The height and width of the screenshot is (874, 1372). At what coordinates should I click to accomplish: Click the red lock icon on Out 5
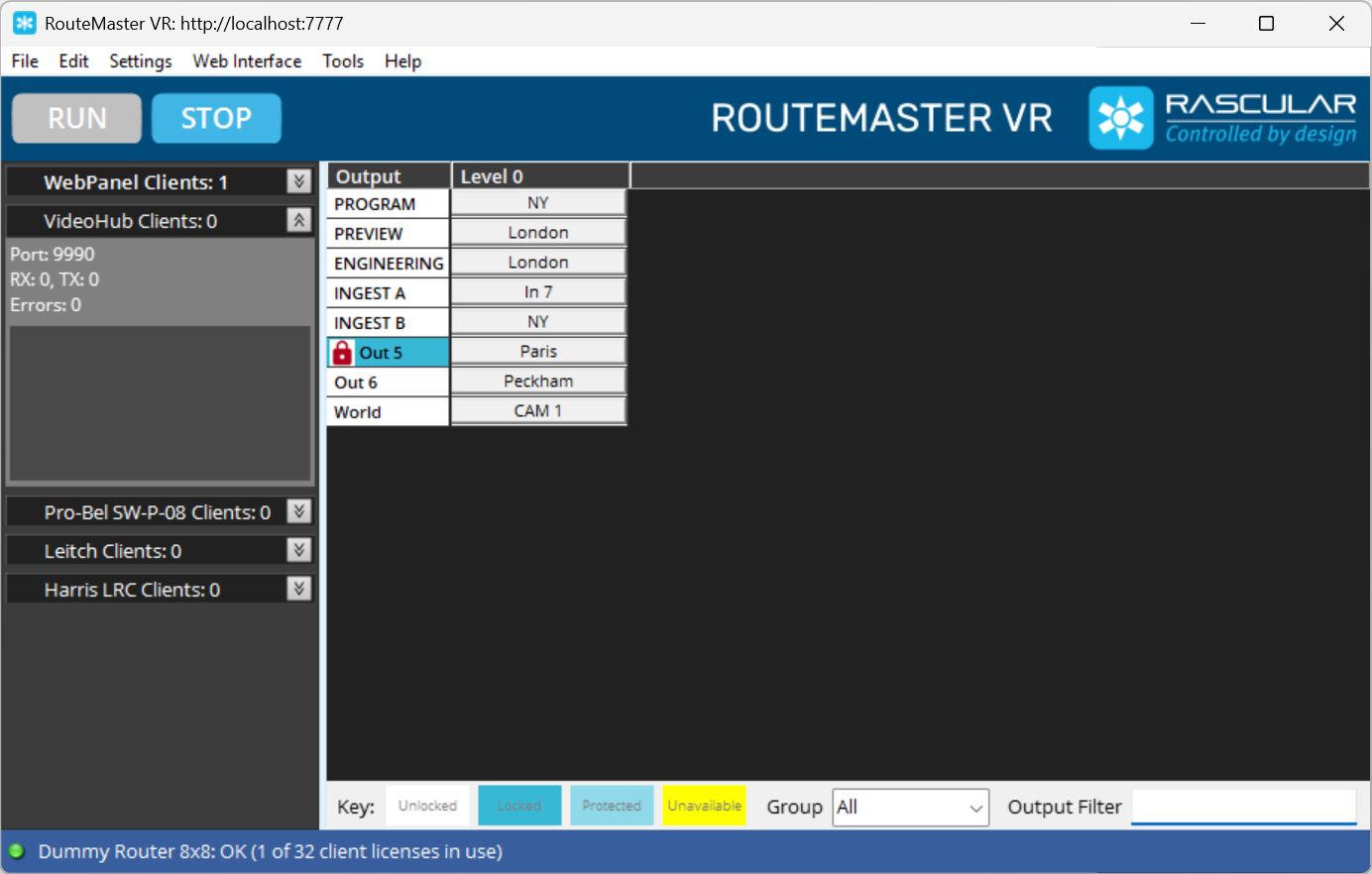(x=342, y=353)
